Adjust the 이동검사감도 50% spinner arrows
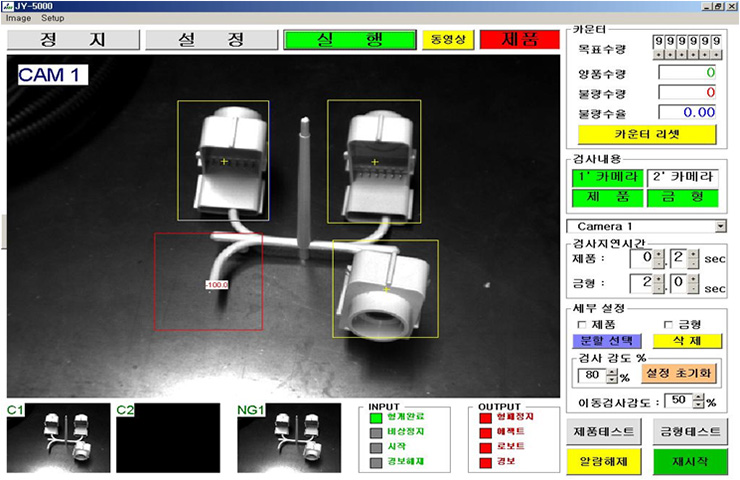740x480 pixels. (697, 401)
